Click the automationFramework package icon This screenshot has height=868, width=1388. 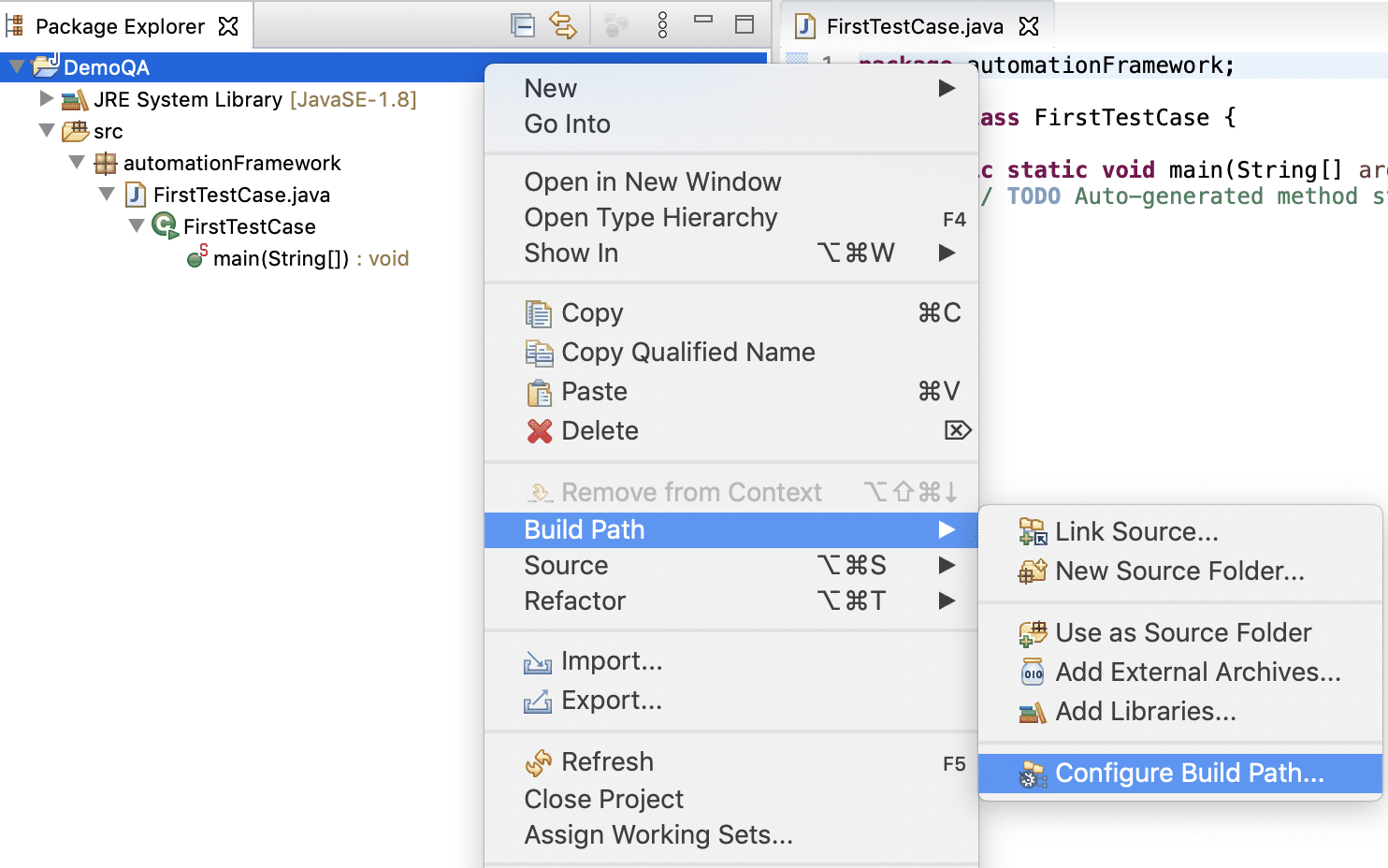[106, 163]
